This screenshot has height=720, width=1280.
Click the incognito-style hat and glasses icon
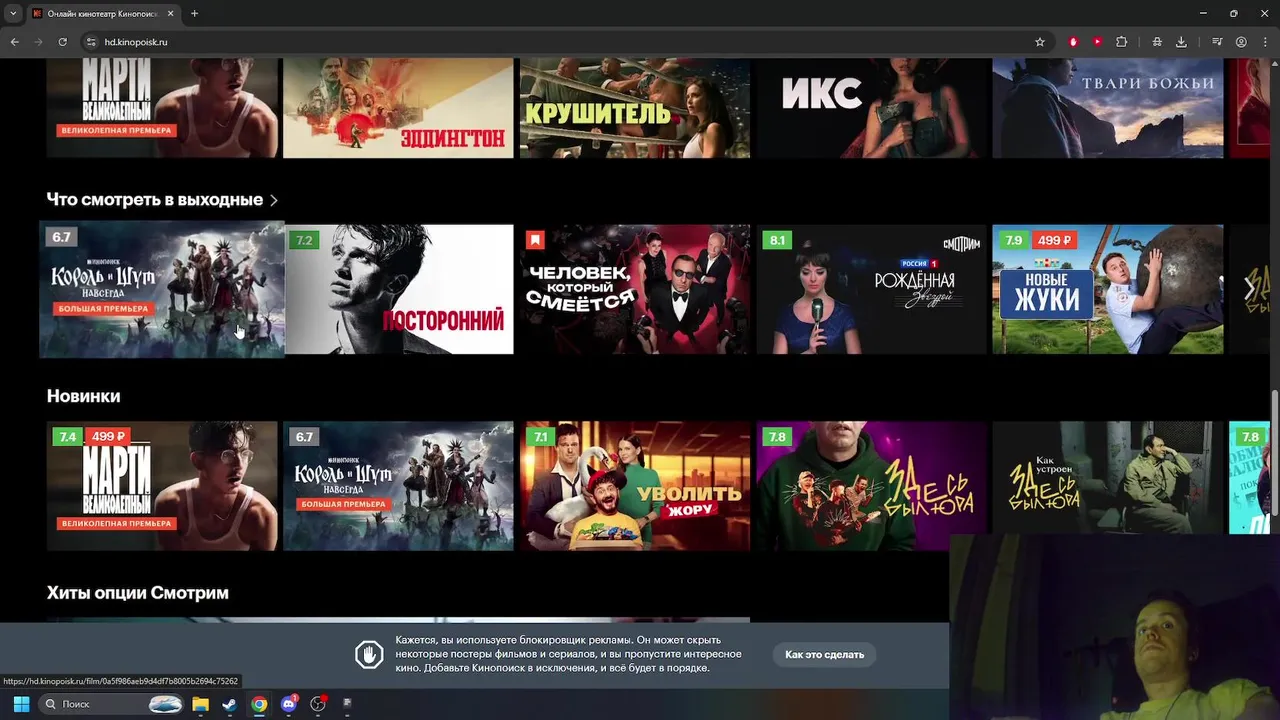[1157, 42]
